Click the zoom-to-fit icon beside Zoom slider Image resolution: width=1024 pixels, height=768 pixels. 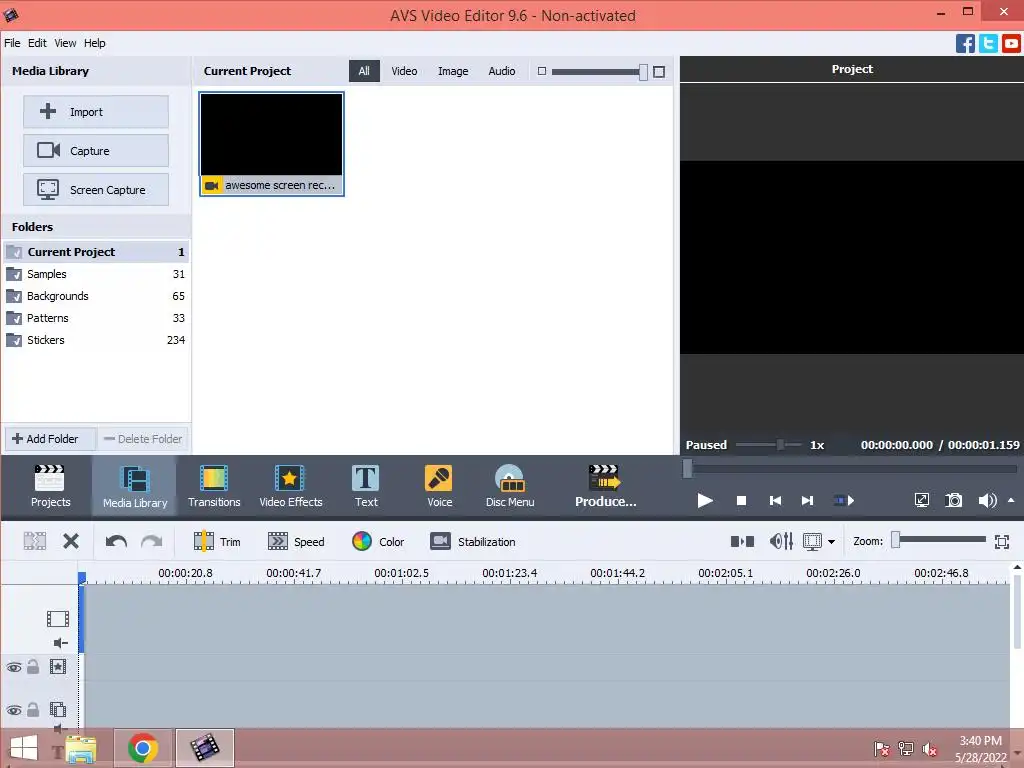tap(1002, 541)
